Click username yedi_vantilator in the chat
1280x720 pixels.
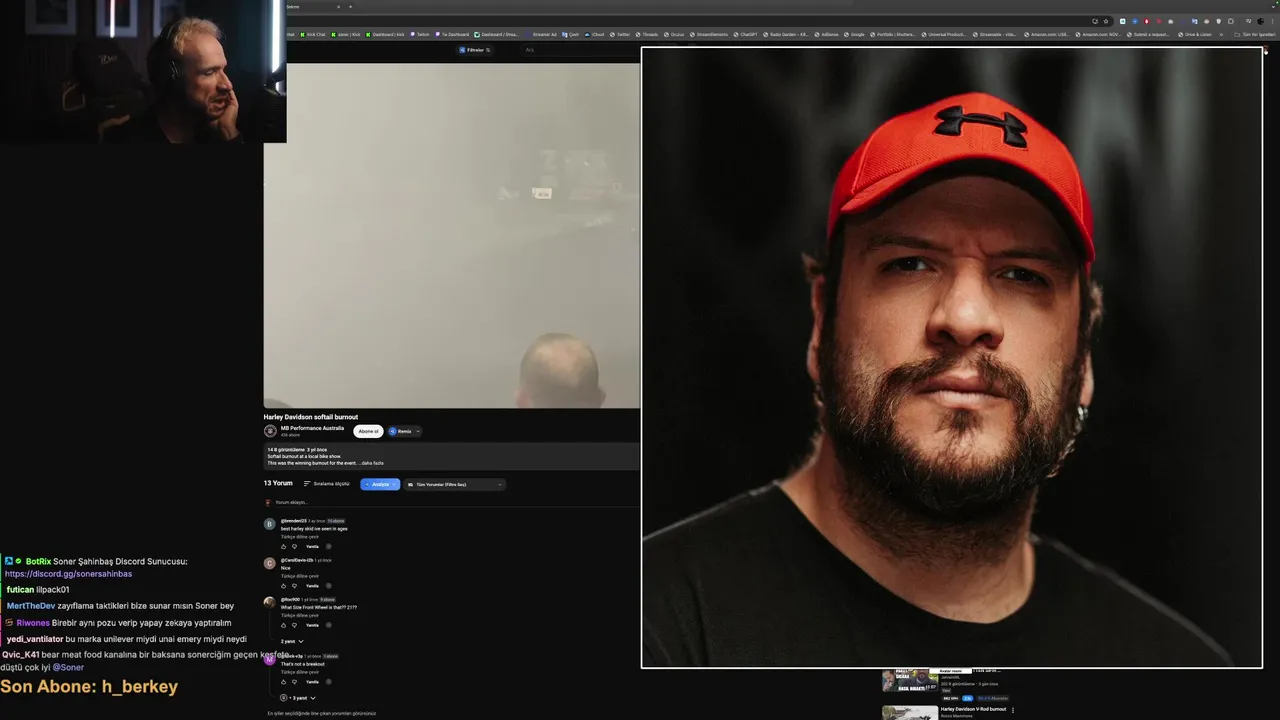click(35, 639)
